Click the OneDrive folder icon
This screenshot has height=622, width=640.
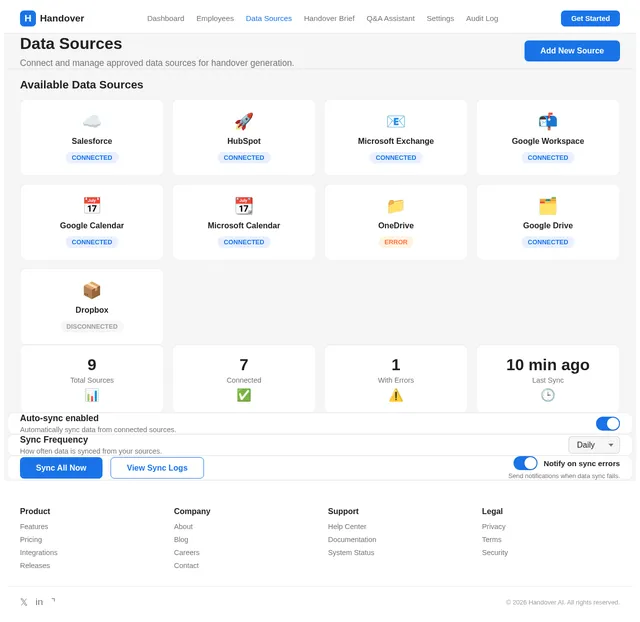(x=396, y=206)
